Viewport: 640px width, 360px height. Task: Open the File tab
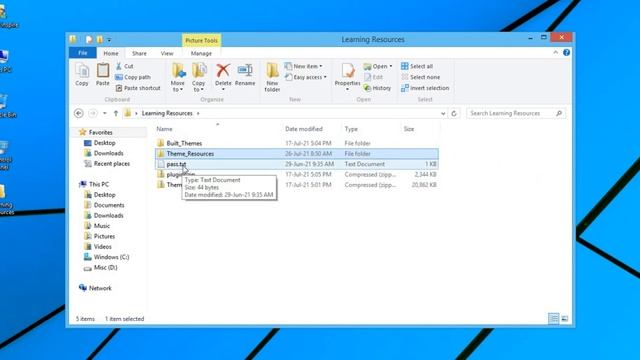(82, 53)
